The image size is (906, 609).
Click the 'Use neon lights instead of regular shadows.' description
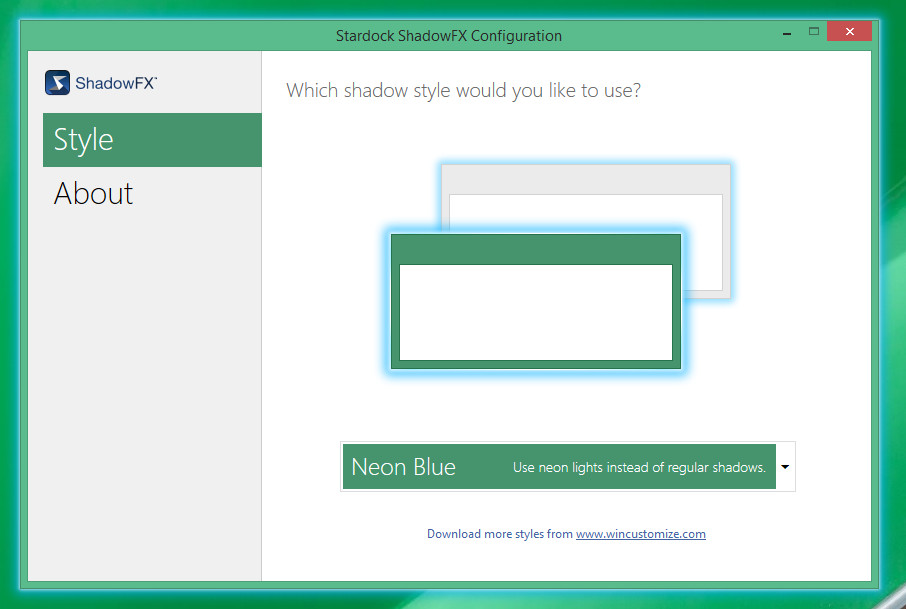(639, 467)
